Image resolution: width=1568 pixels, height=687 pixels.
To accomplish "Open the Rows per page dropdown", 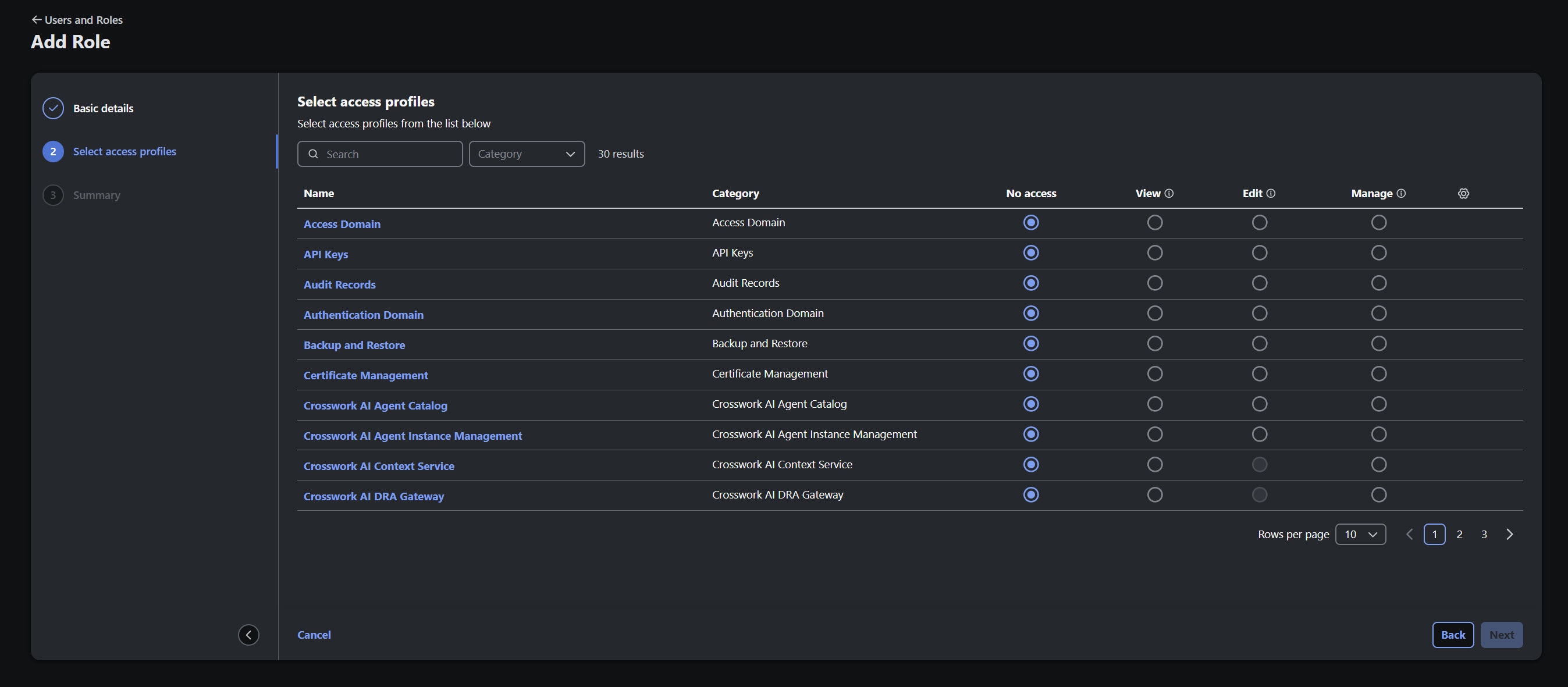I will click(x=1360, y=534).
